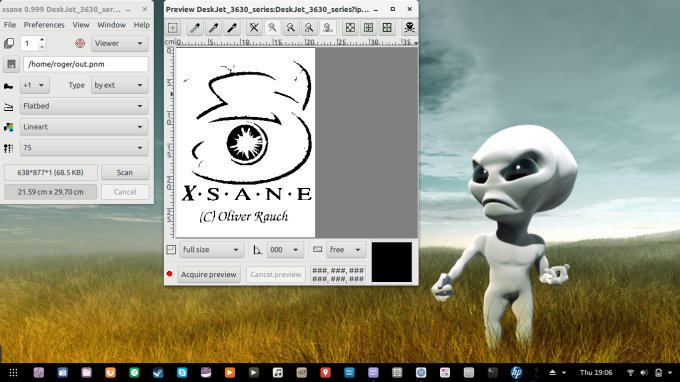Click the target icon beside Viewer dropdown

[x=80, y=43]
